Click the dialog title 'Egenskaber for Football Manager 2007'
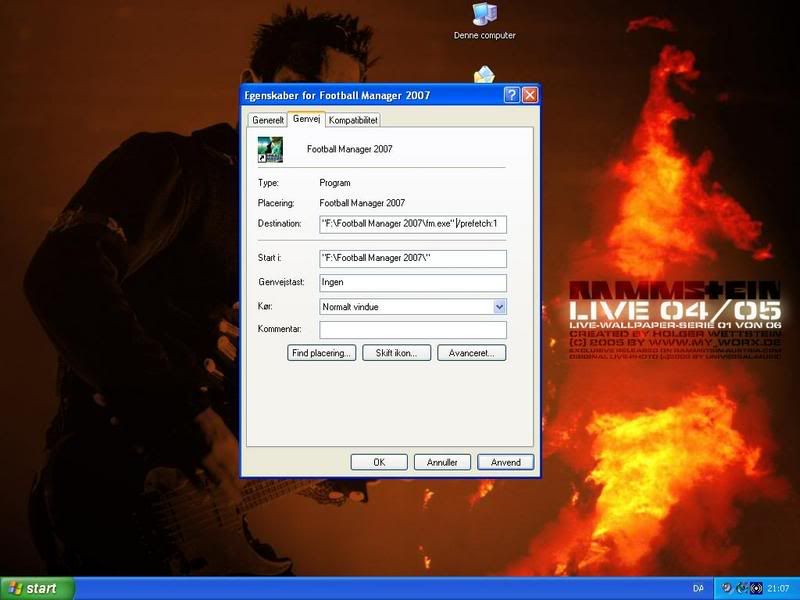 pos(337,95)
